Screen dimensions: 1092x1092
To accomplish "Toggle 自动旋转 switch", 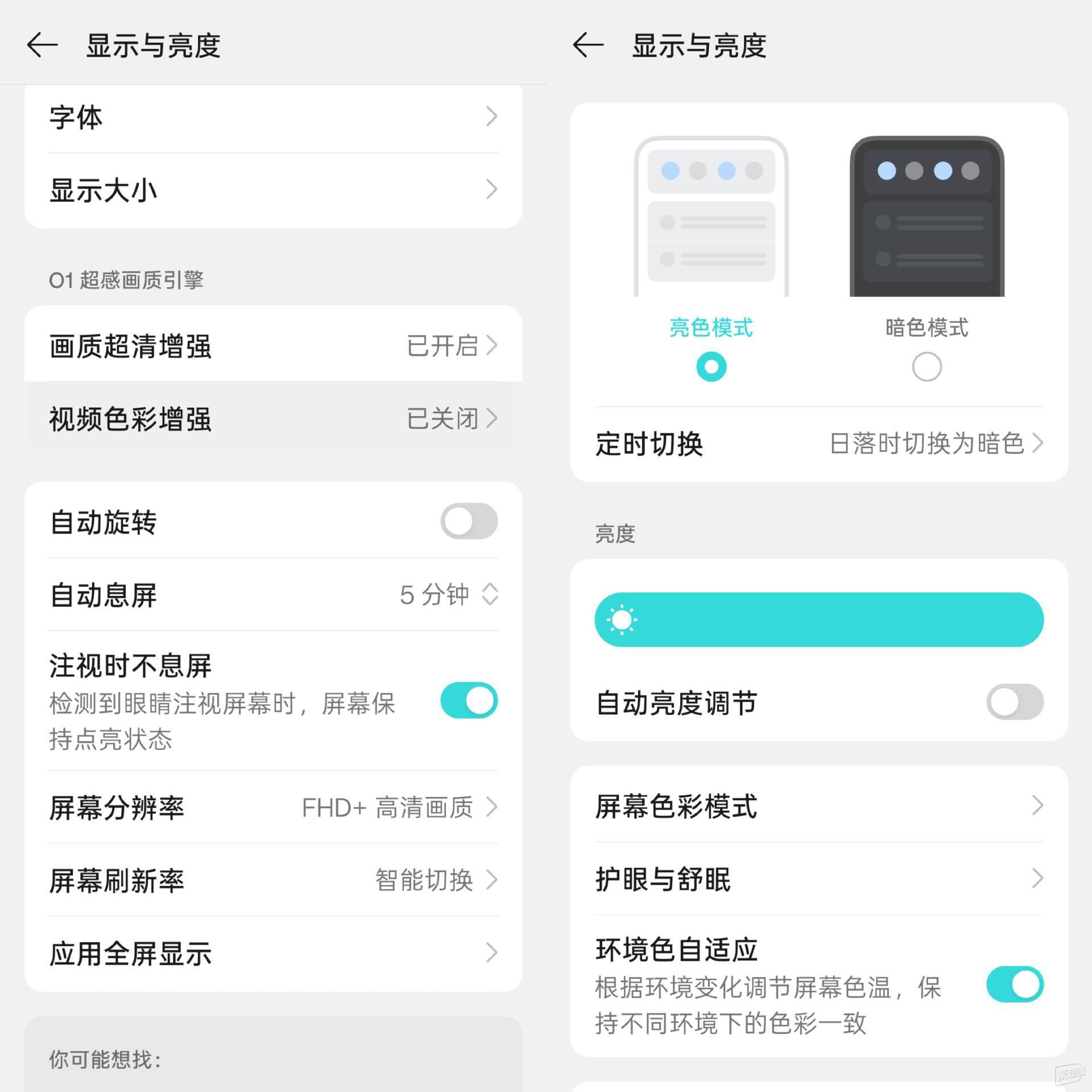I will 469,521.
